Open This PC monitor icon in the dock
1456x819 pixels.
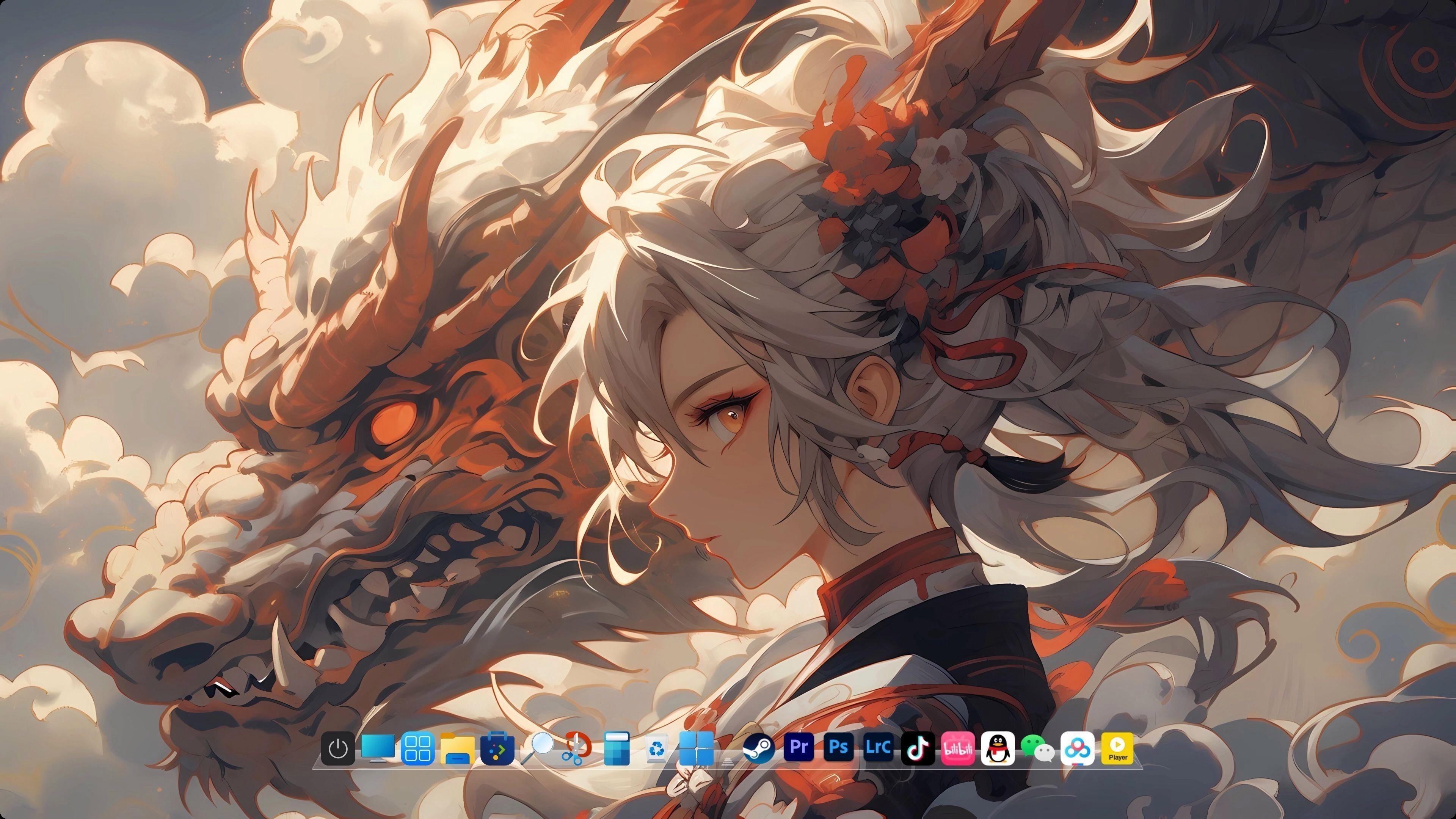(x=378, y=748)
